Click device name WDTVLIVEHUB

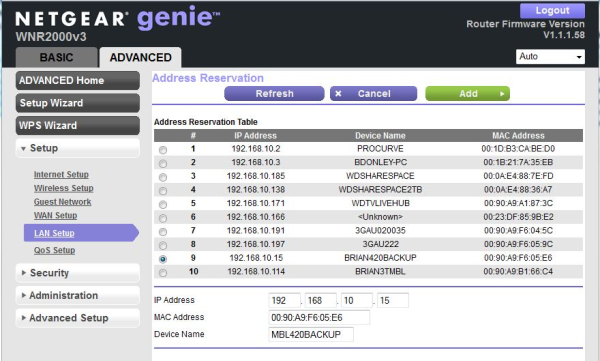pyautogui.click(x=380, y=203)
